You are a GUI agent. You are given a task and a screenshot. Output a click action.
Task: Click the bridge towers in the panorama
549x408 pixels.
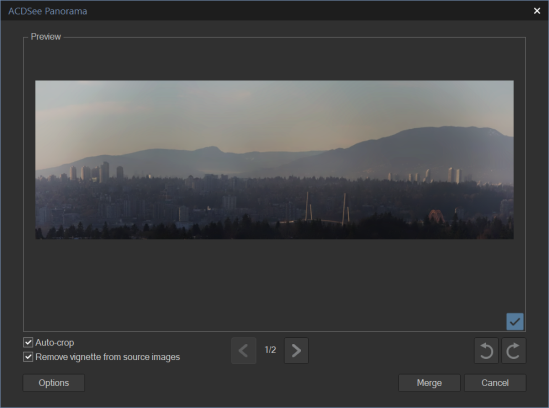coord(327,209)
